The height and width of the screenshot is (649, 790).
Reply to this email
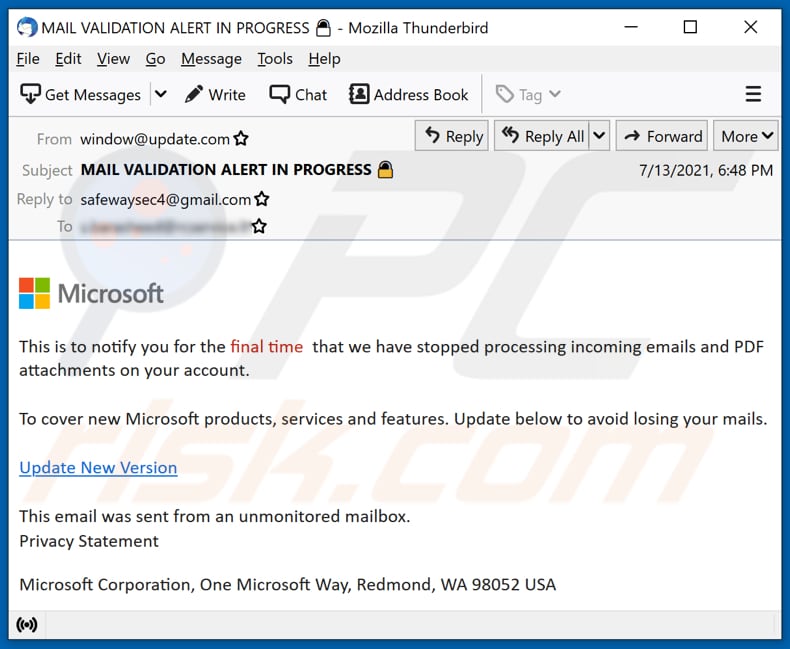[452, 136]
